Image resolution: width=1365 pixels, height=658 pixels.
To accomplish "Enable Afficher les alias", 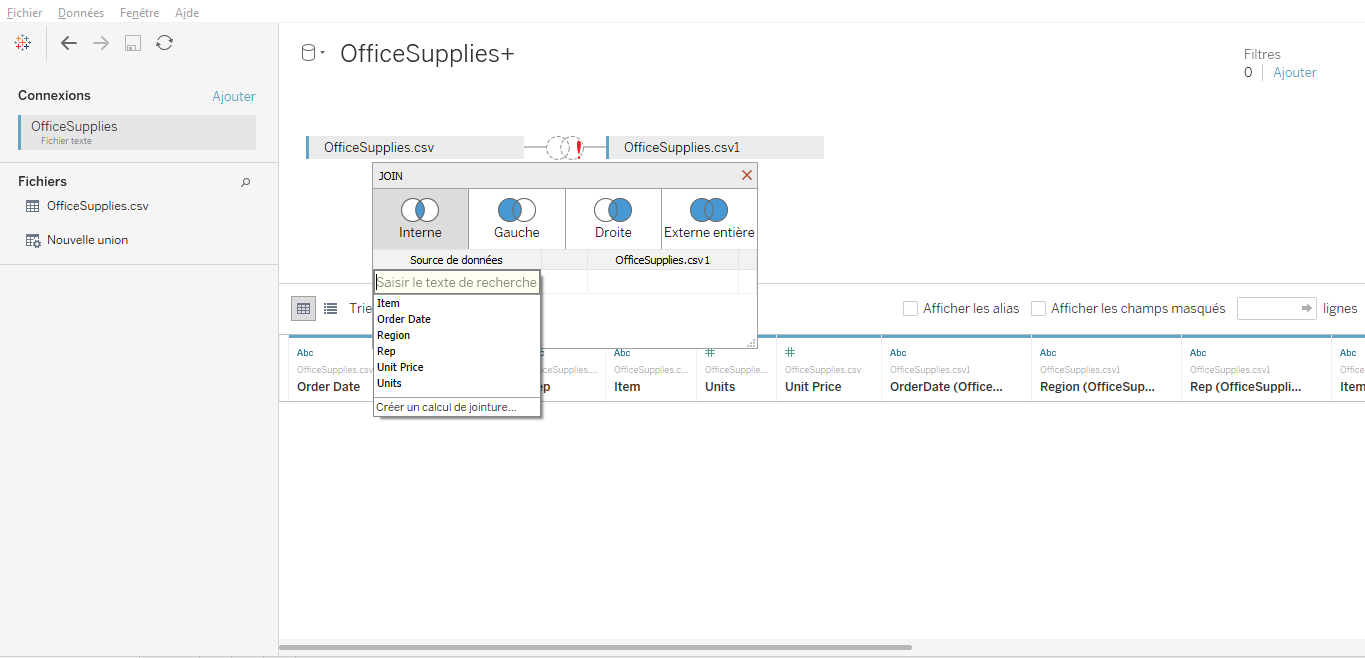I will tap(910, 308).
